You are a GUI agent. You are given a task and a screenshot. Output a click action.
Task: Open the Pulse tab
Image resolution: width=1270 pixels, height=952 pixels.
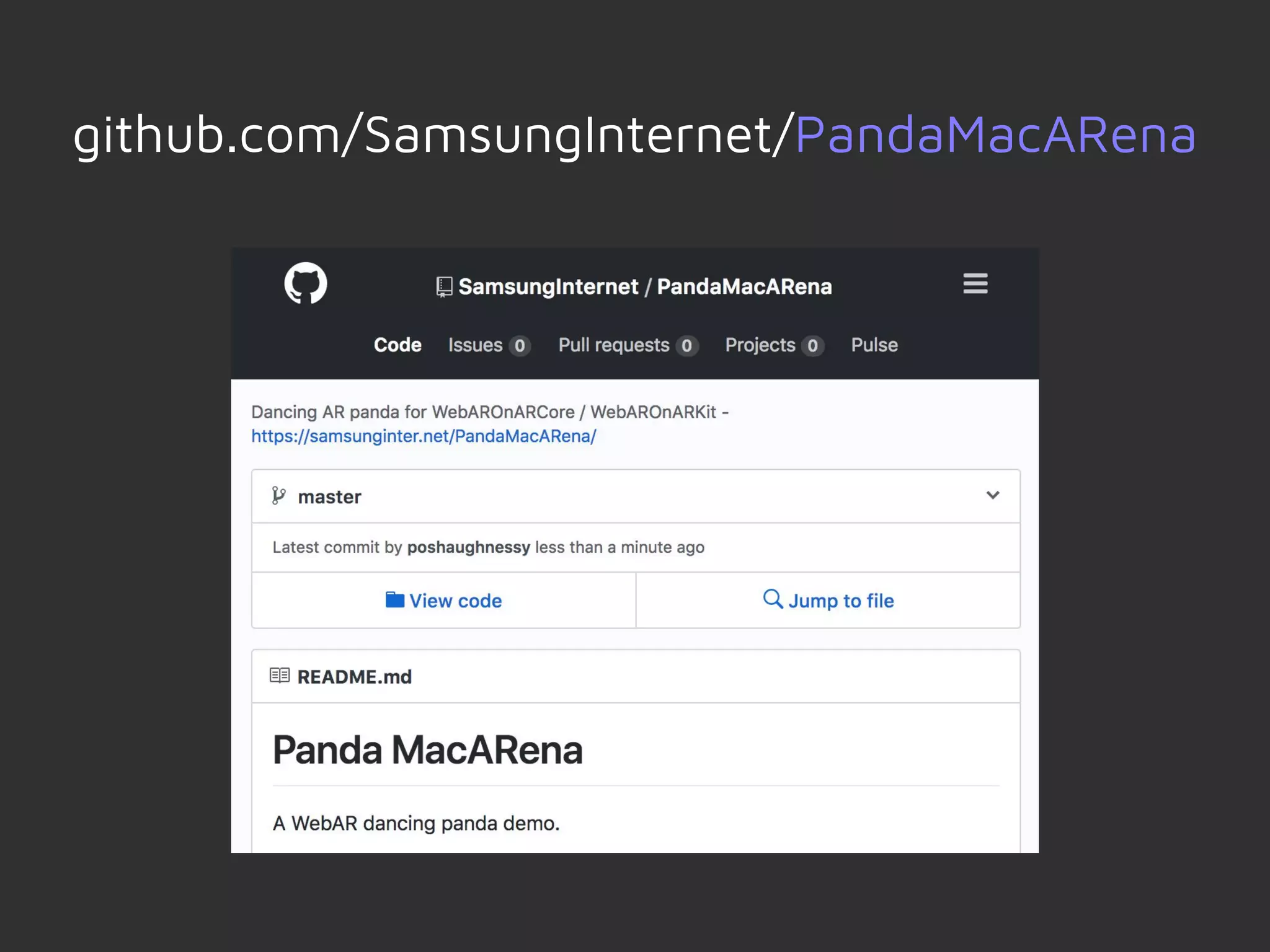pos(874,345)
